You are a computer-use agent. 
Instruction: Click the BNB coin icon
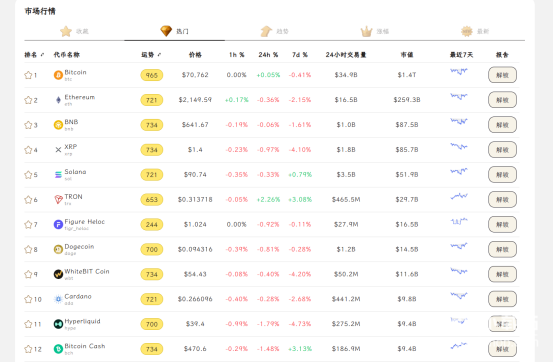58,125
